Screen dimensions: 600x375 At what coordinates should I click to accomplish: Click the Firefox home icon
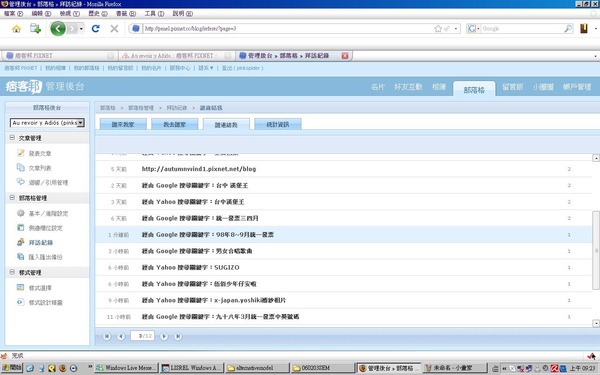click(16, 29)
